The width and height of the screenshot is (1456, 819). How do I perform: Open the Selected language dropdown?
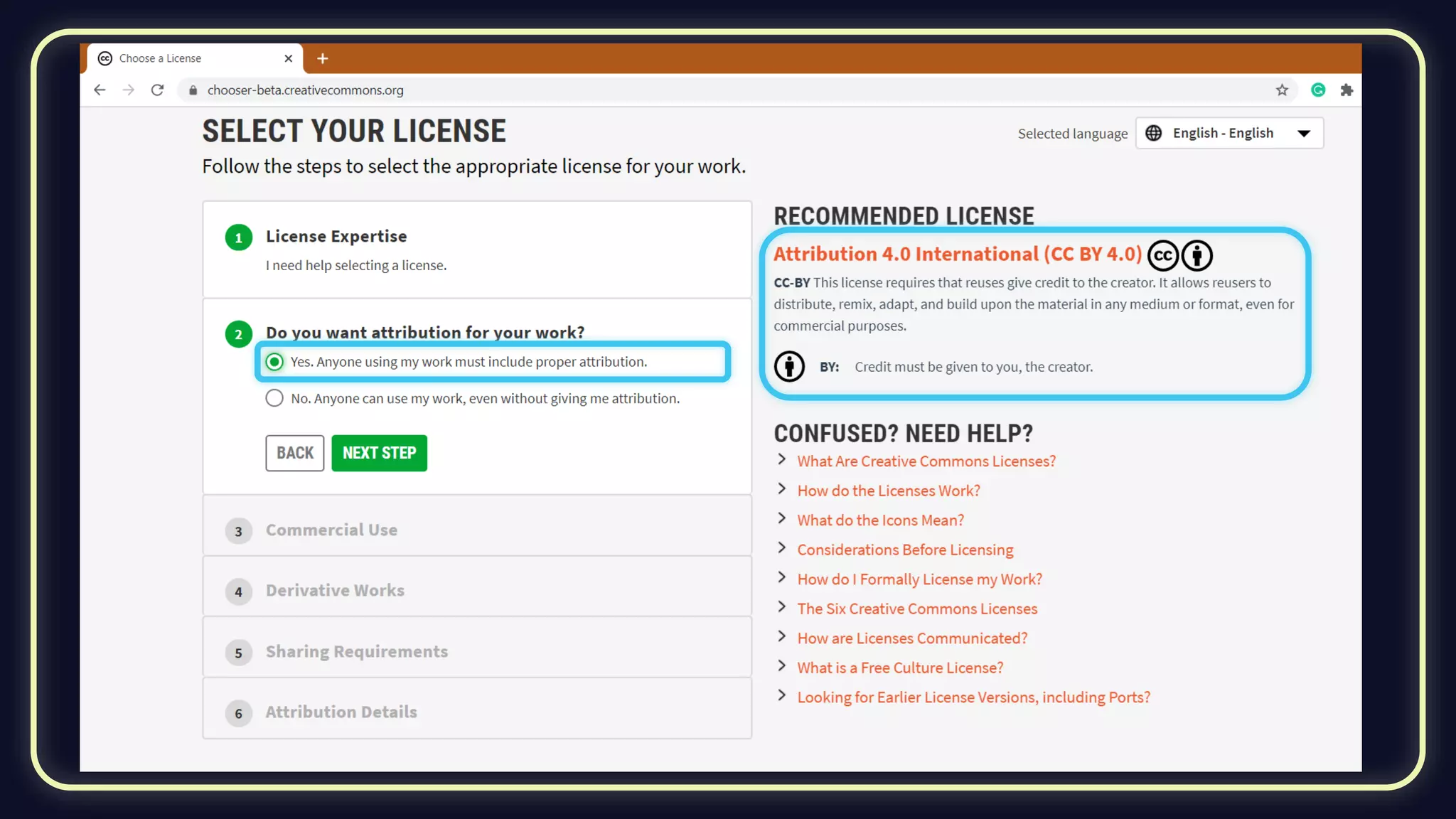point(1229,134)
